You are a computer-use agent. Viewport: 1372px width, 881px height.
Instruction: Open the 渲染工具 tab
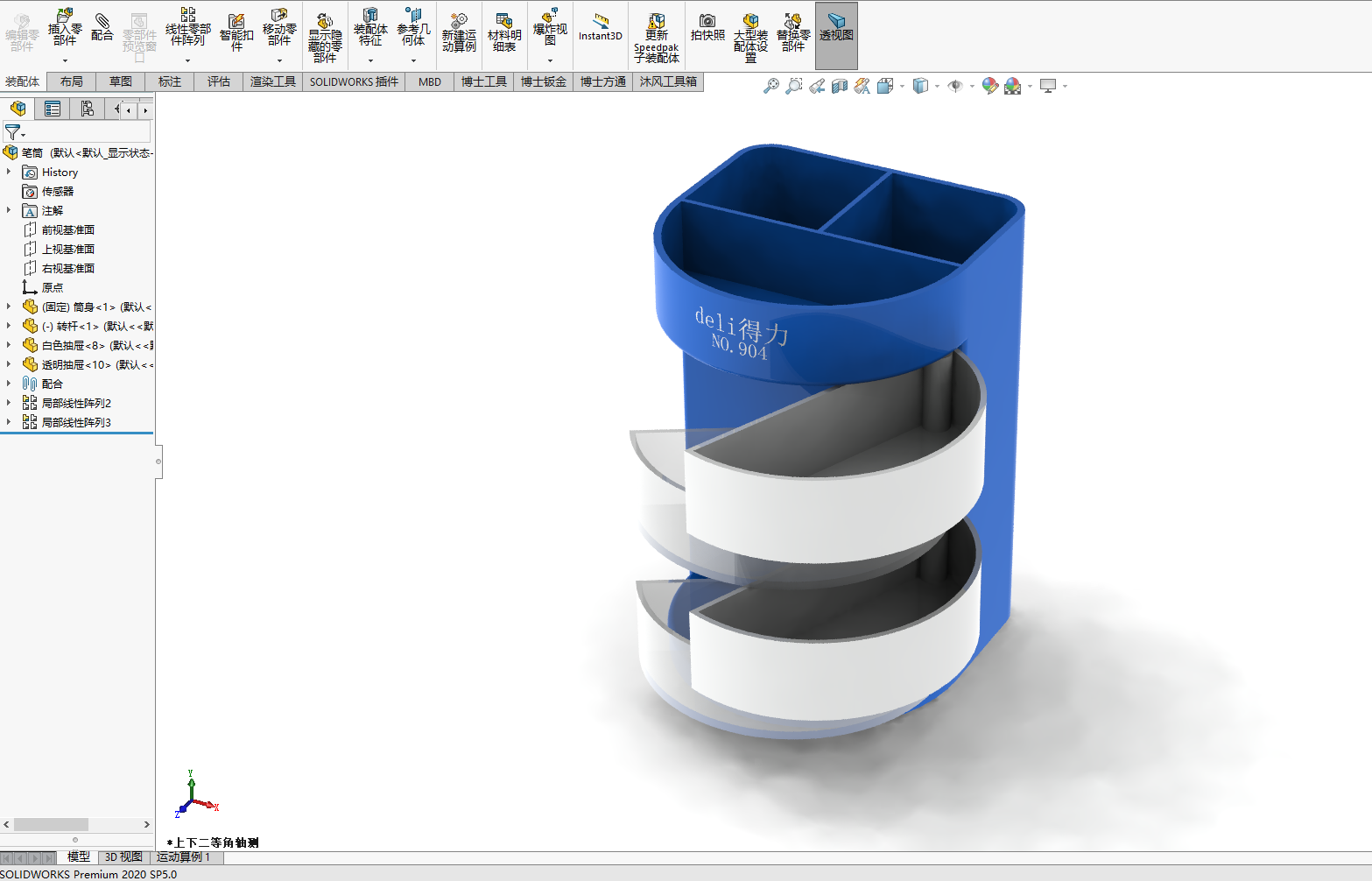point(273,81)
